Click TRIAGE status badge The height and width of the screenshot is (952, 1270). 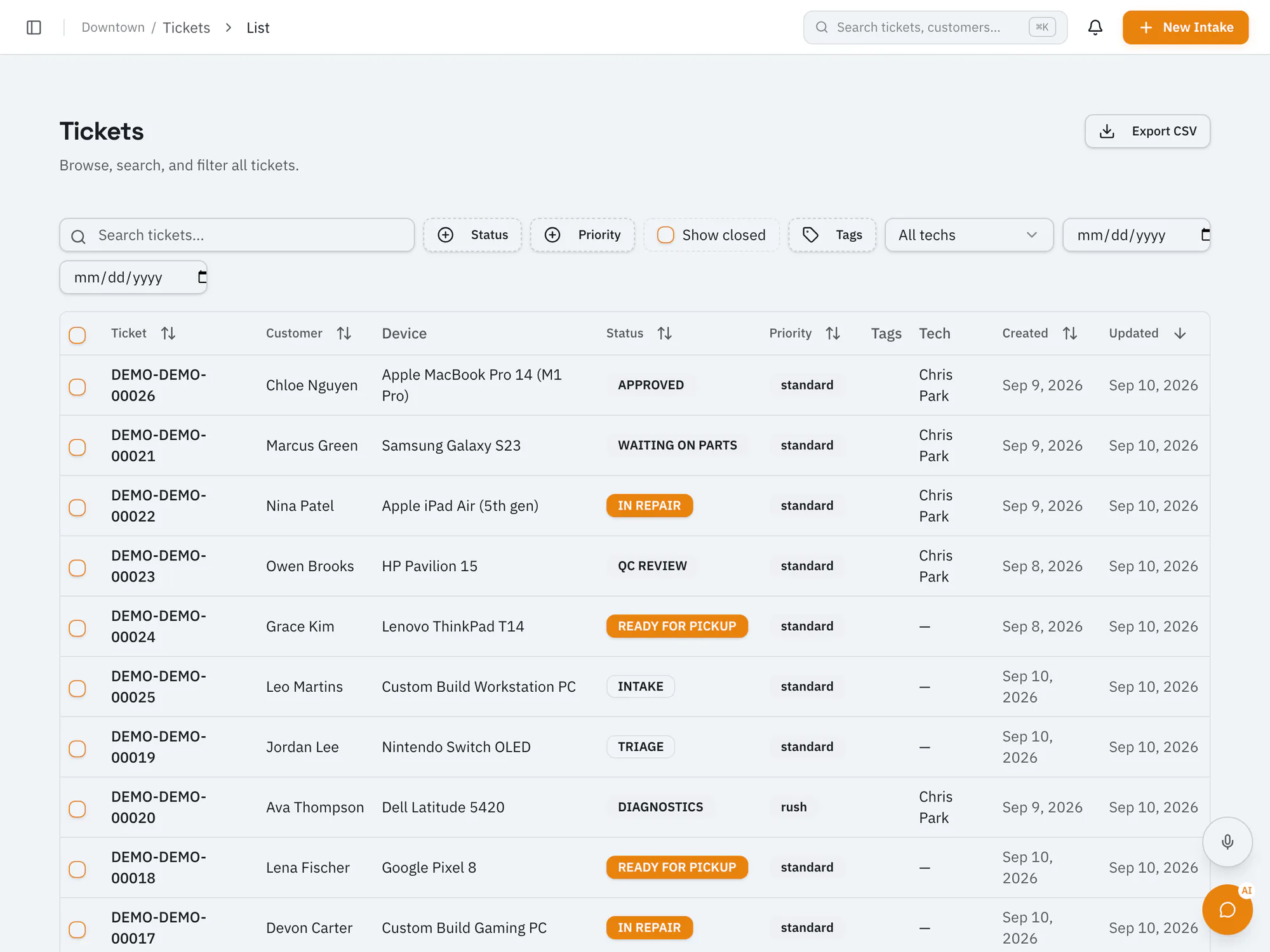tap(640, 747)
